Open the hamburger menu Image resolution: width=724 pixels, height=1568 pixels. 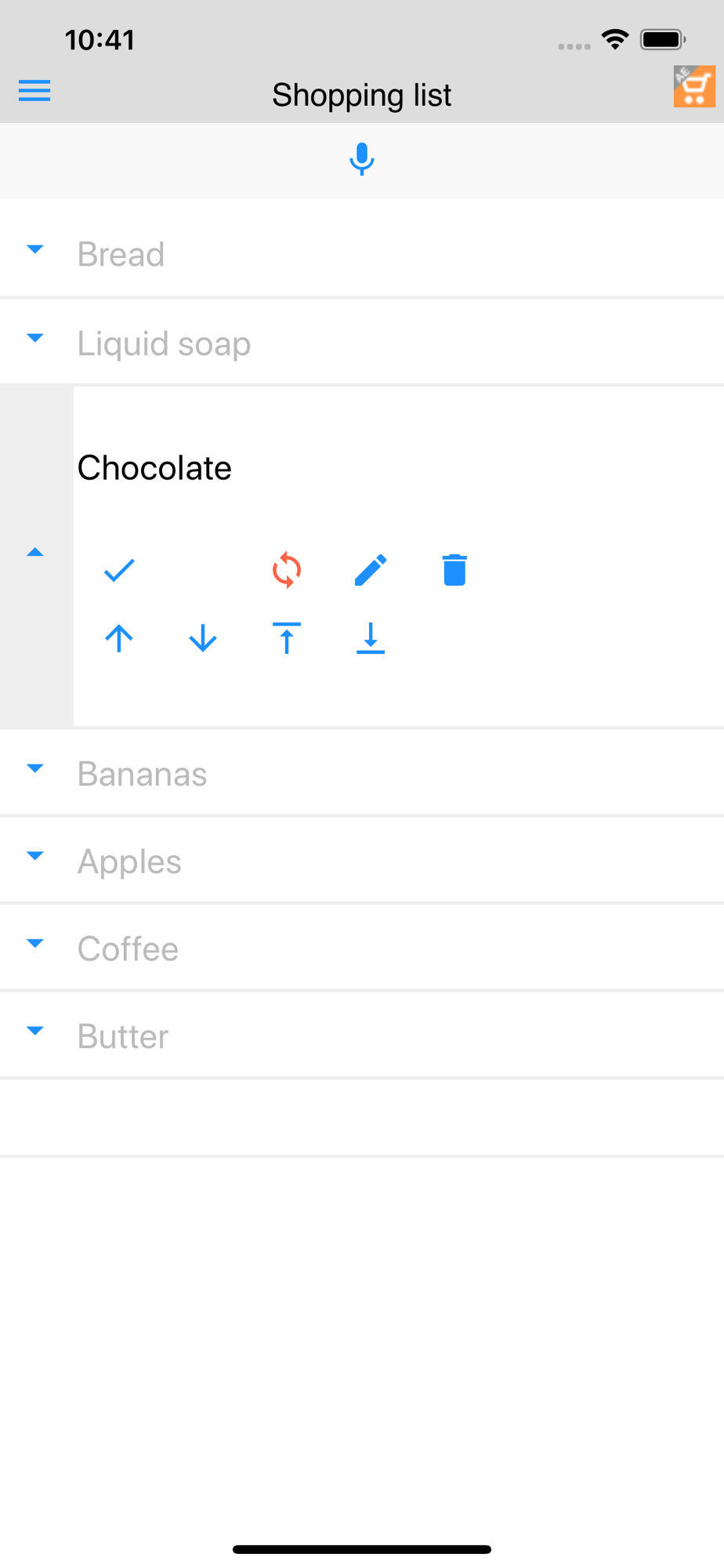34,91
